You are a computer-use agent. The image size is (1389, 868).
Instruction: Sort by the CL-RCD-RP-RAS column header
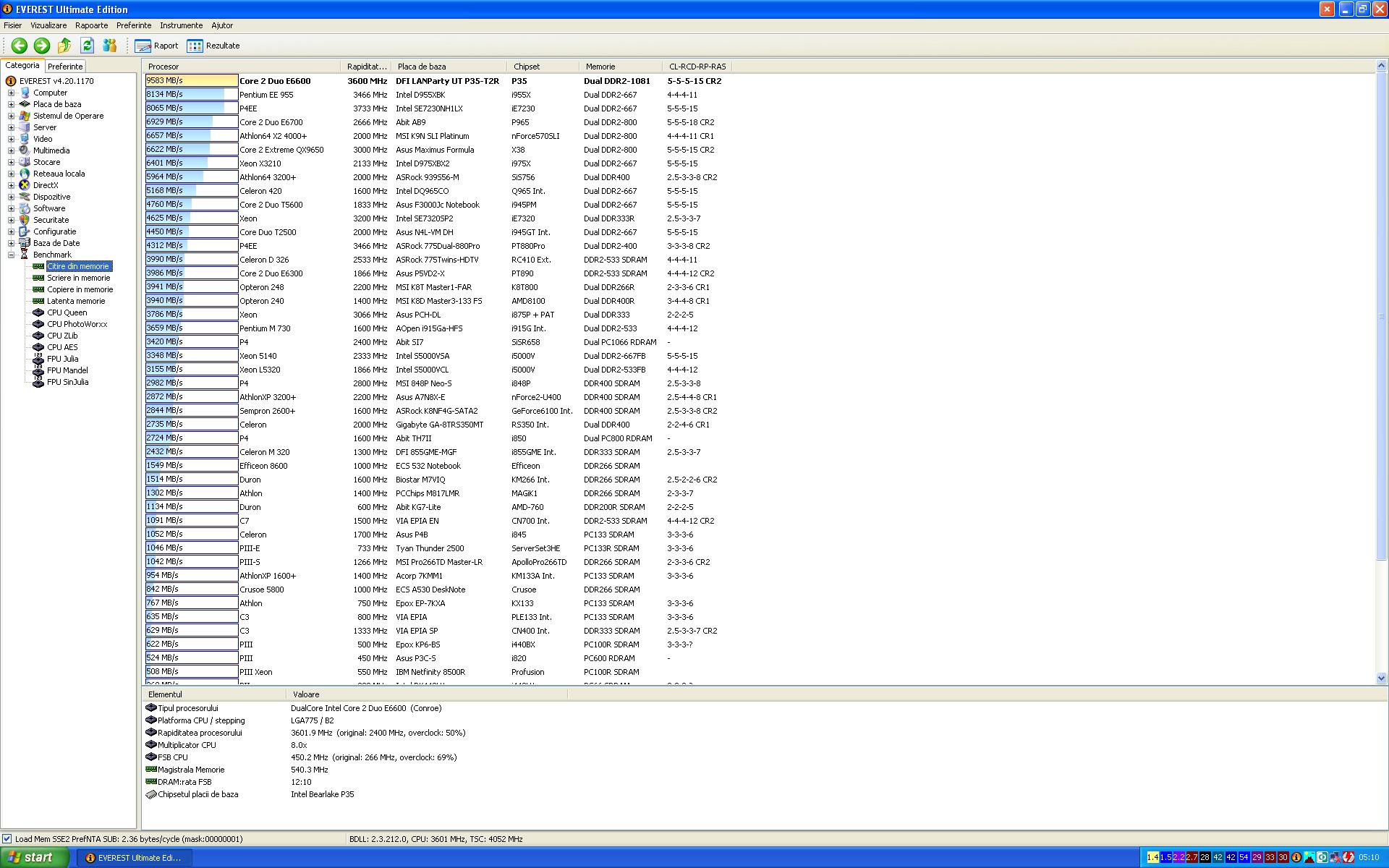point(699,67)
